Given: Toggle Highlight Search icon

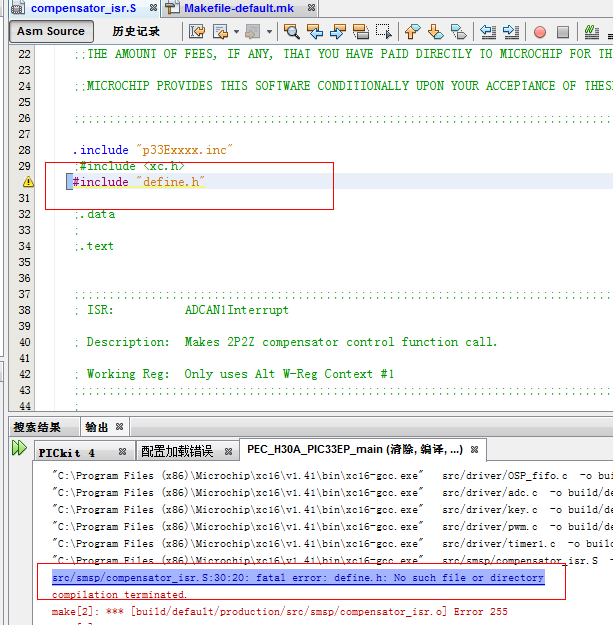Looking at the screenshot, I should click(x=361, y=31).
